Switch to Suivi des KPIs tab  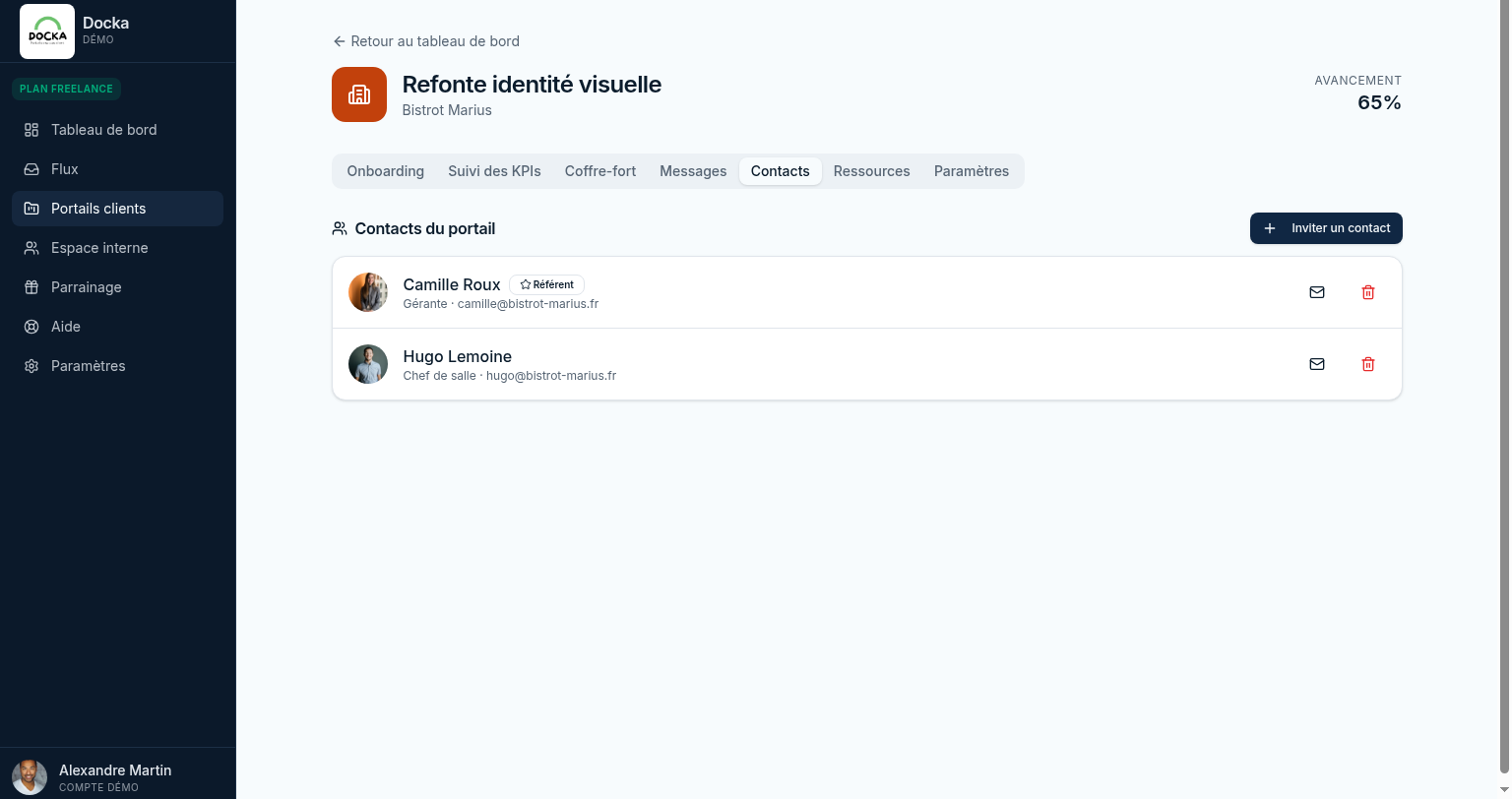[494, 171]
